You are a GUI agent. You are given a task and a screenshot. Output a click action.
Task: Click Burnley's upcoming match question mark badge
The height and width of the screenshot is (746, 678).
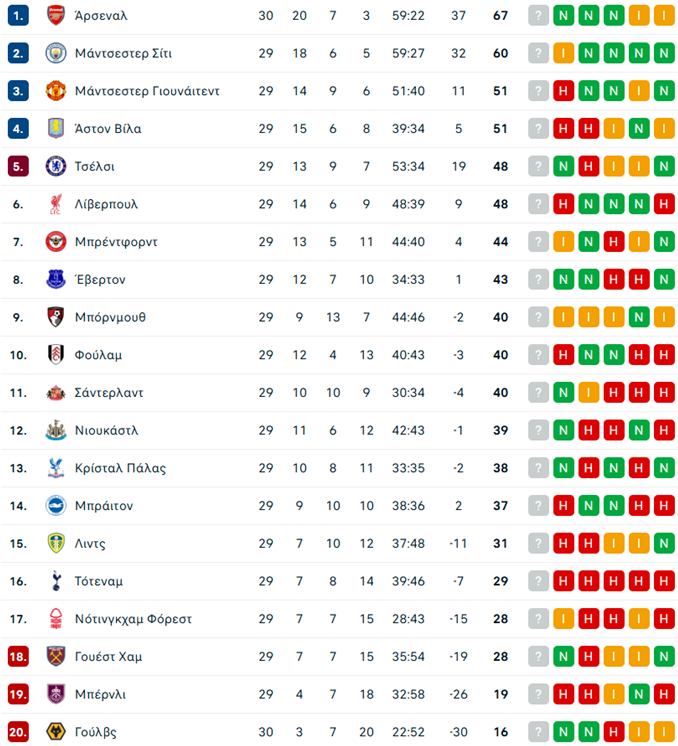click(x=539, y=694)
